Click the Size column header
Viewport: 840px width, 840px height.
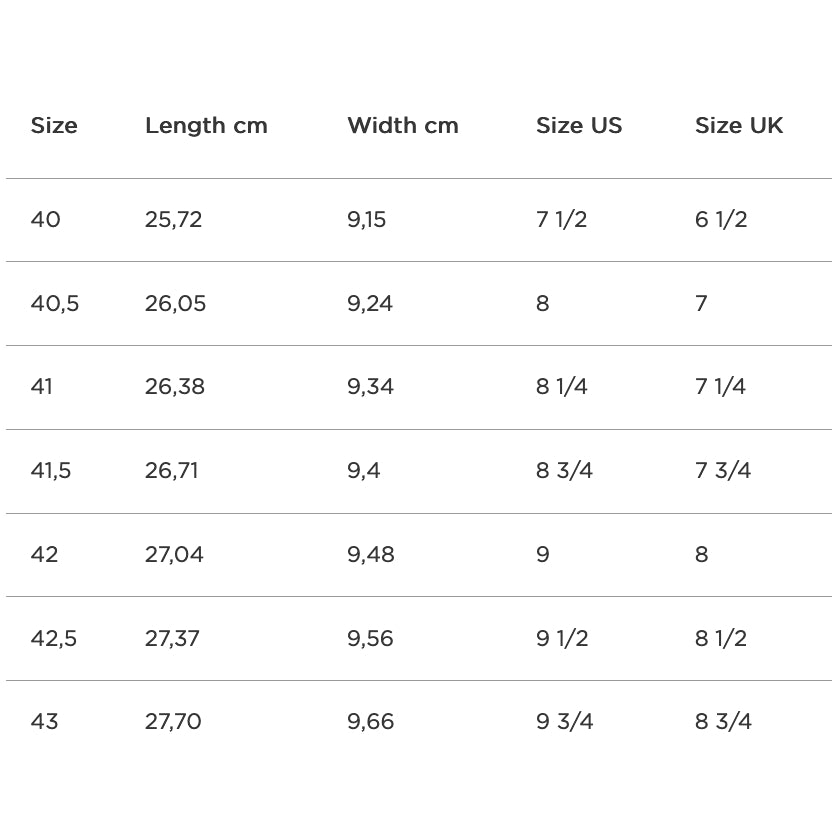click(54, 126)
